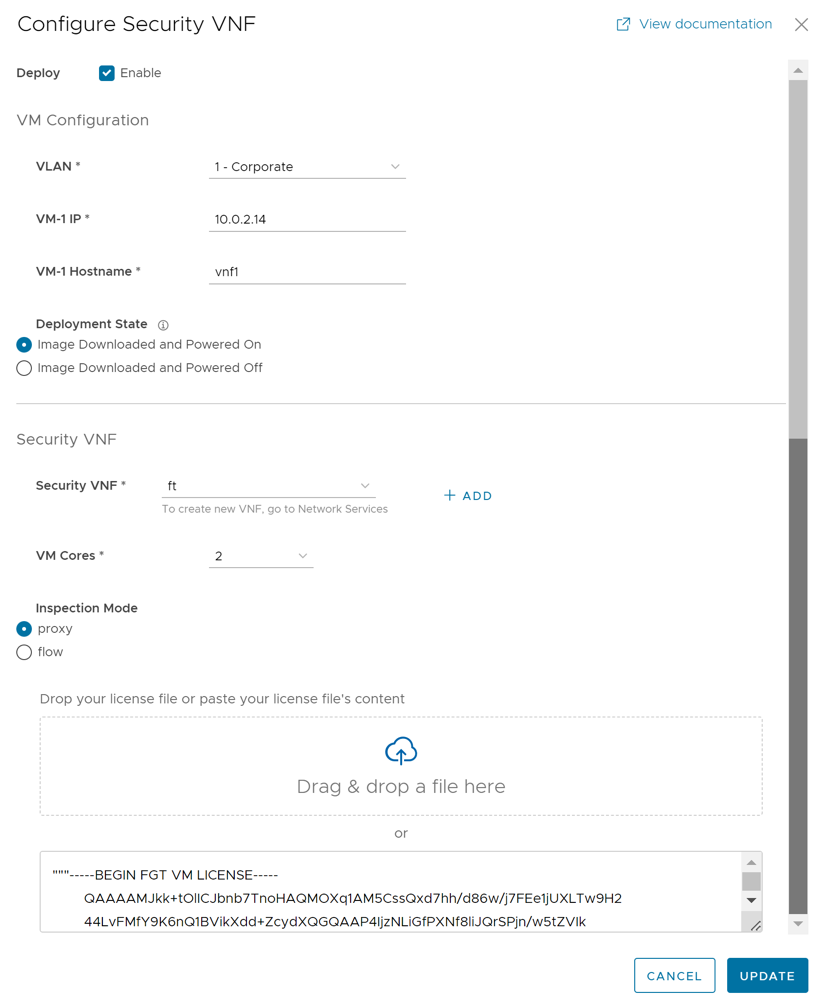815x999 pixels.
Task: Uncheck the Deploy Enable checkbox
Action: click(x=107, y=73)
